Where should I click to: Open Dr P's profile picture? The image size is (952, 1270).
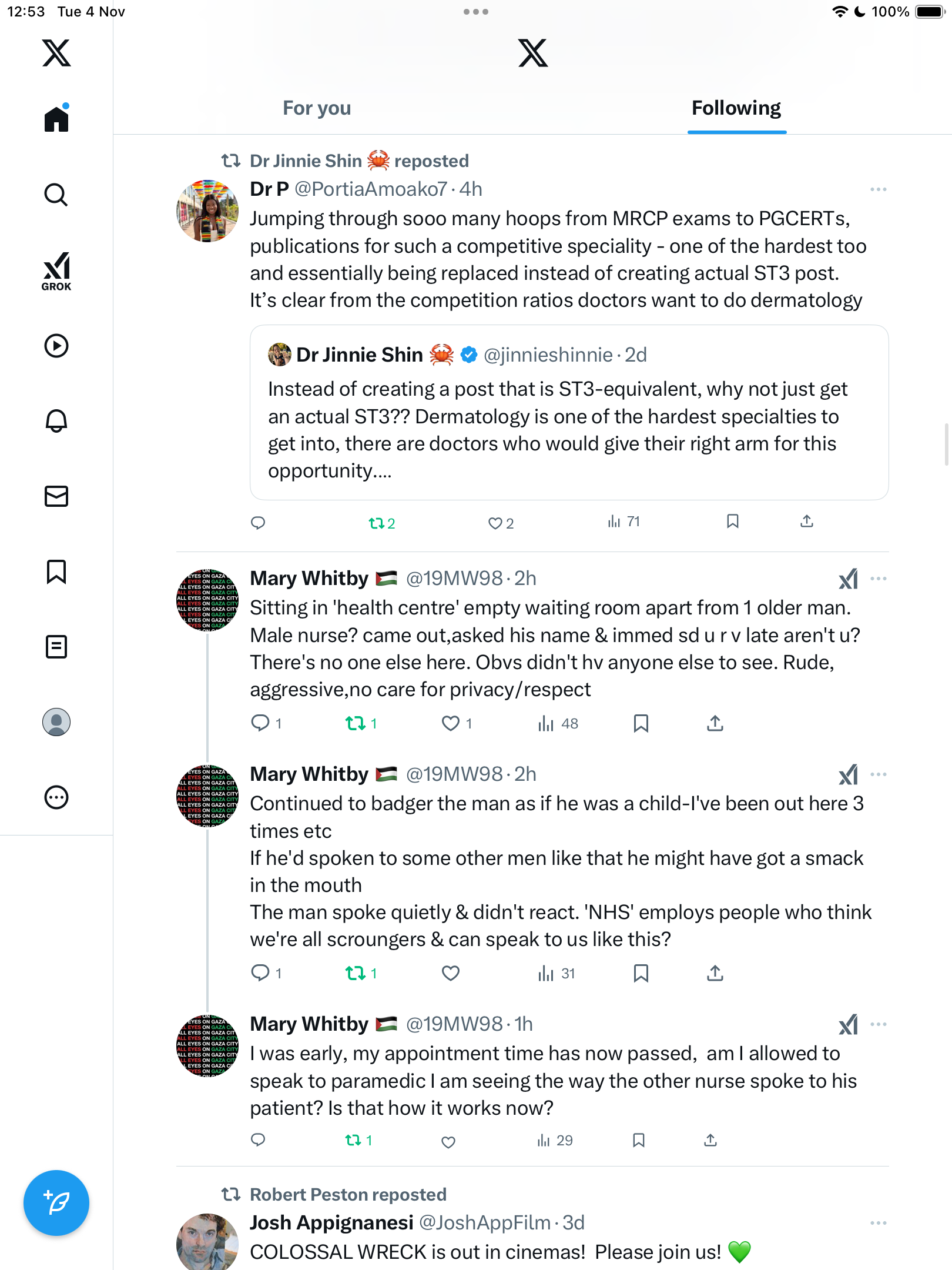pos(207,211)
